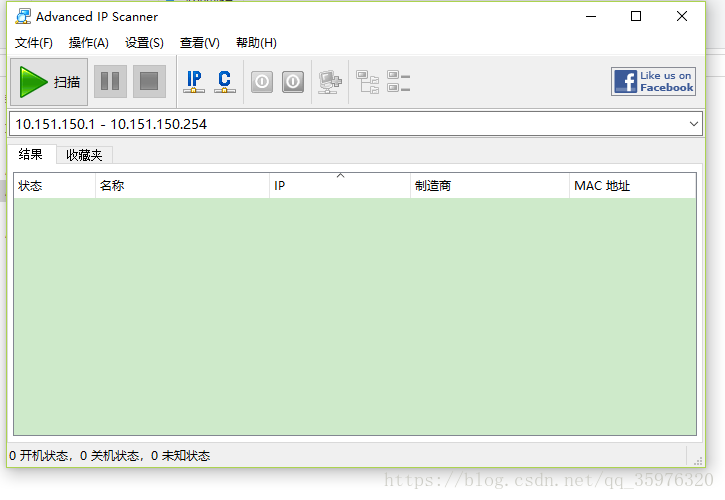Click the collapse all list icon
Image resolution: width=725 pixels, height=500 pixels.
point(399,81)
